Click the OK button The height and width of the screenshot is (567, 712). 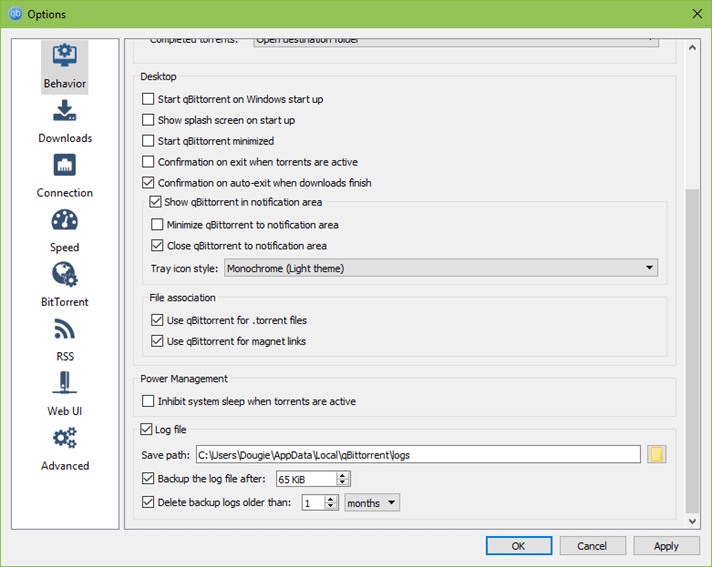click(x=519, y=546)
